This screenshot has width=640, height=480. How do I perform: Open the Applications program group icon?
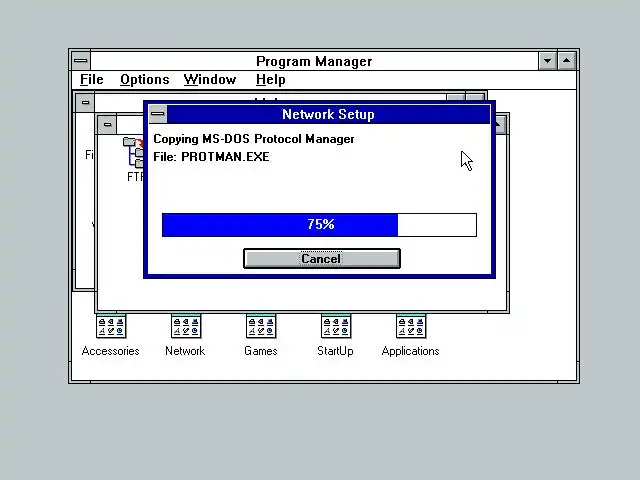coord(411,326)
